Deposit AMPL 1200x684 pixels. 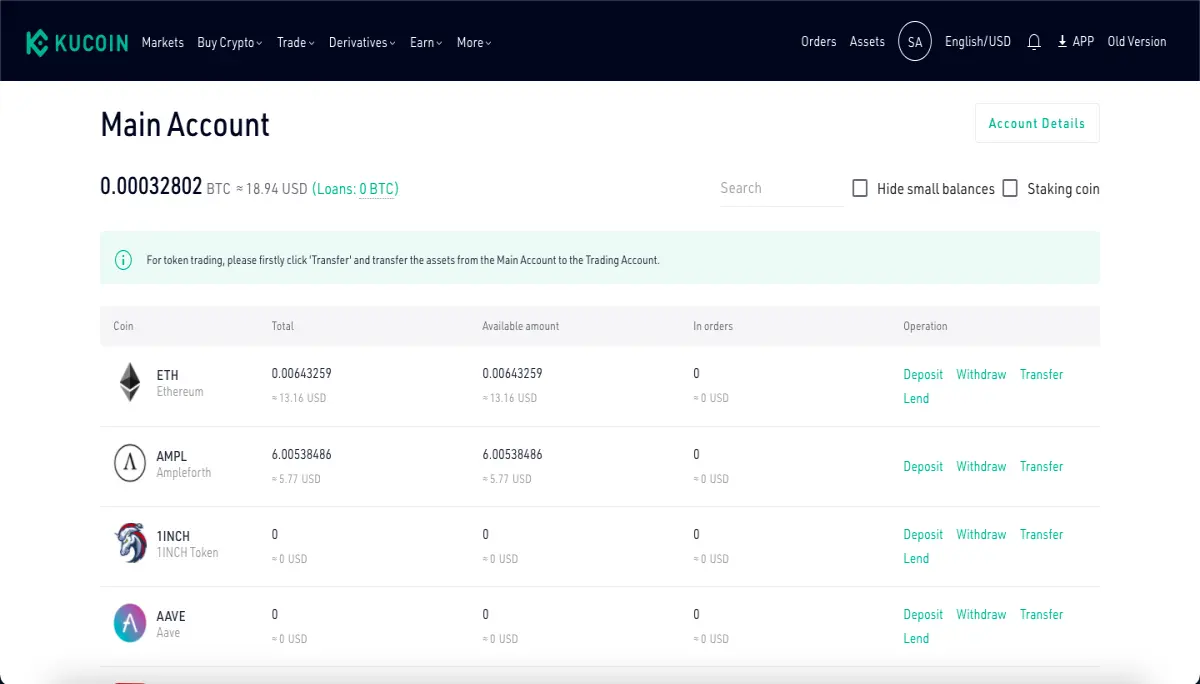coord(923,466)
